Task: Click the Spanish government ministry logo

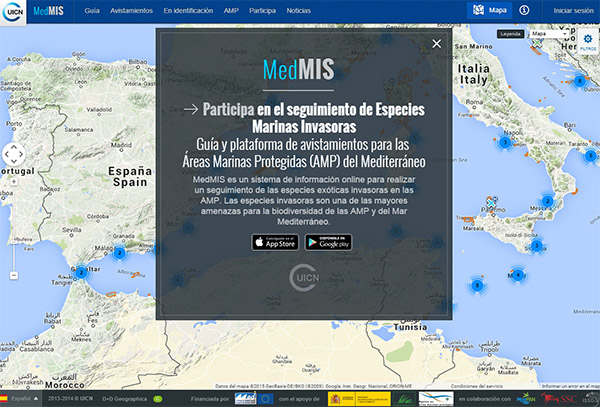Action: coord(359,399)
